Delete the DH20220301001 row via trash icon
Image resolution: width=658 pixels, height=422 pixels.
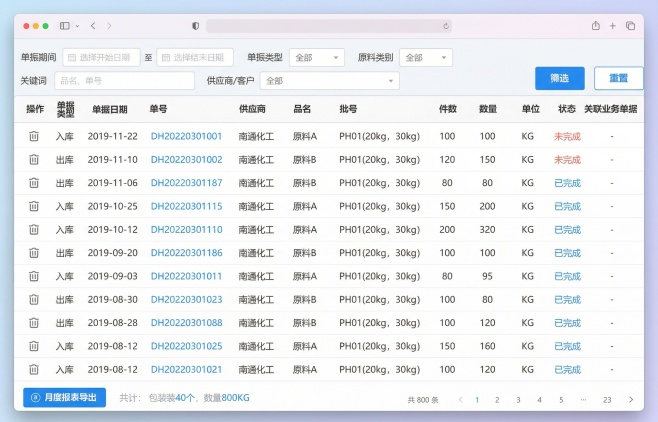pos(34,136)
